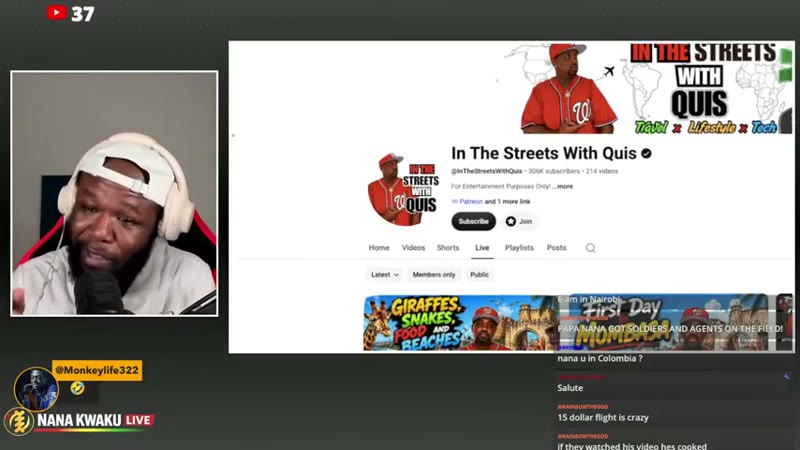
Task: Click the channel title In The Streets With Quis
Action: point(544,153)
